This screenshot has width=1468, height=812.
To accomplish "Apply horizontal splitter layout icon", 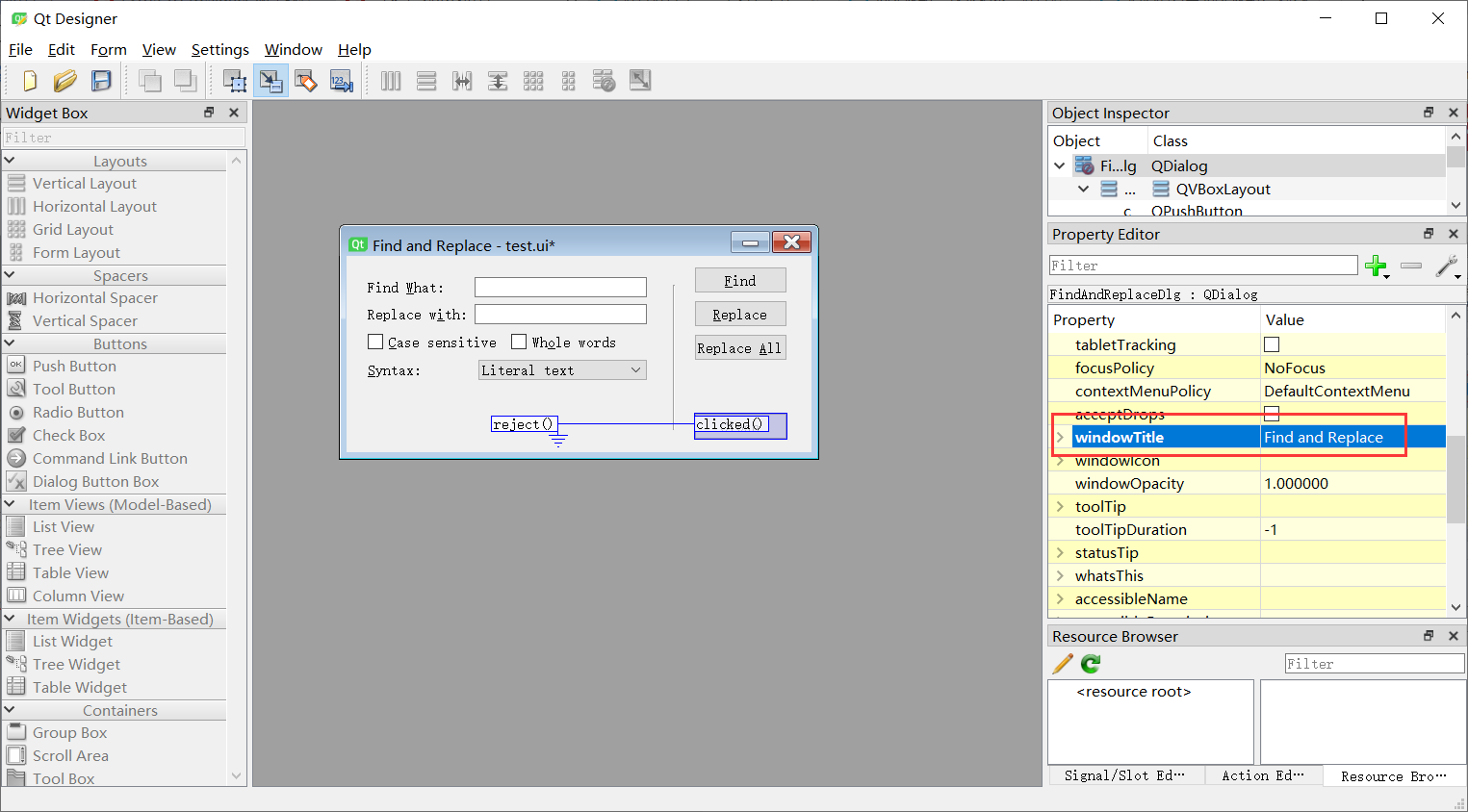I will pyautogui.click(x=462, y=81).
